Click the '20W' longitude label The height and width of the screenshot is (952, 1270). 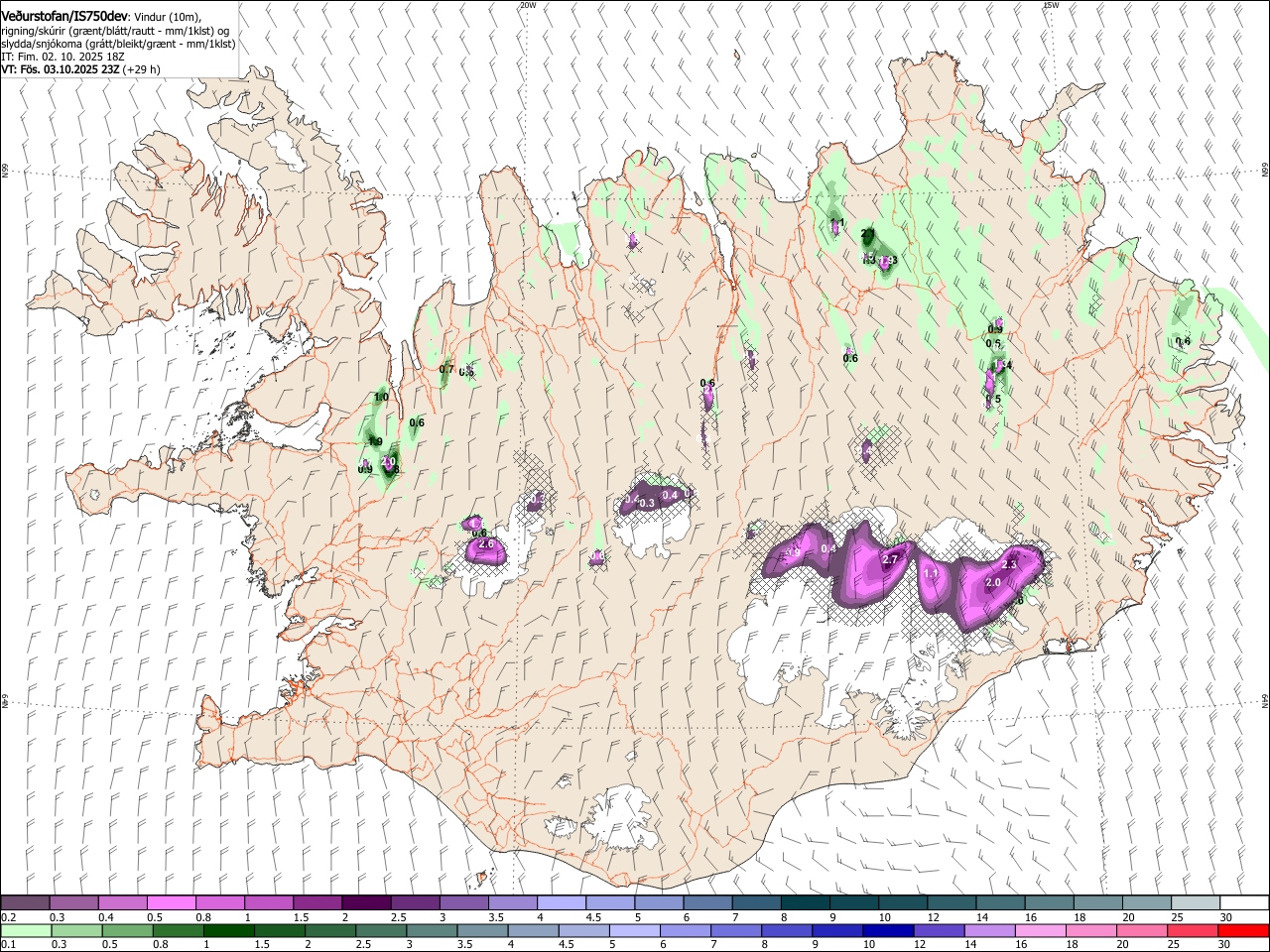[528, 5]
